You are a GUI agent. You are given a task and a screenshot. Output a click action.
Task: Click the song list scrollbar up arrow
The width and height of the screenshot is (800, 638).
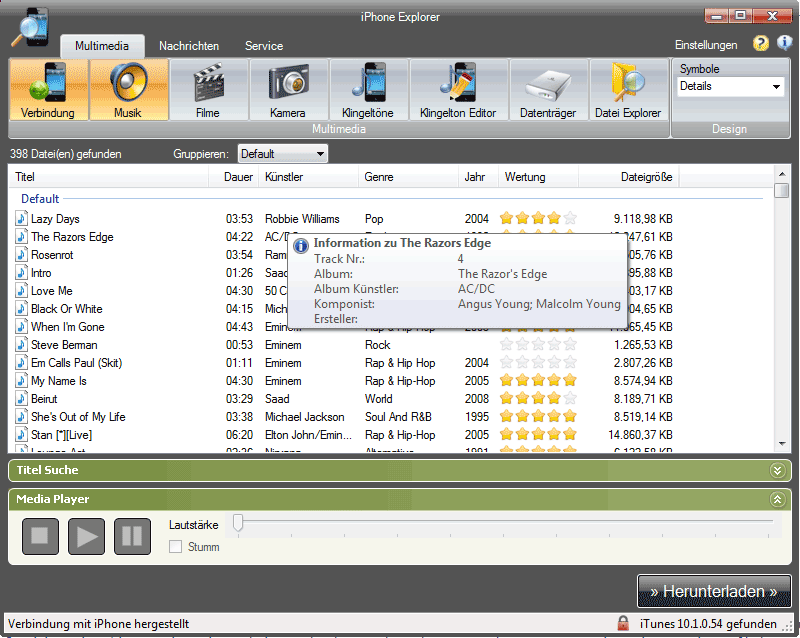782,174
